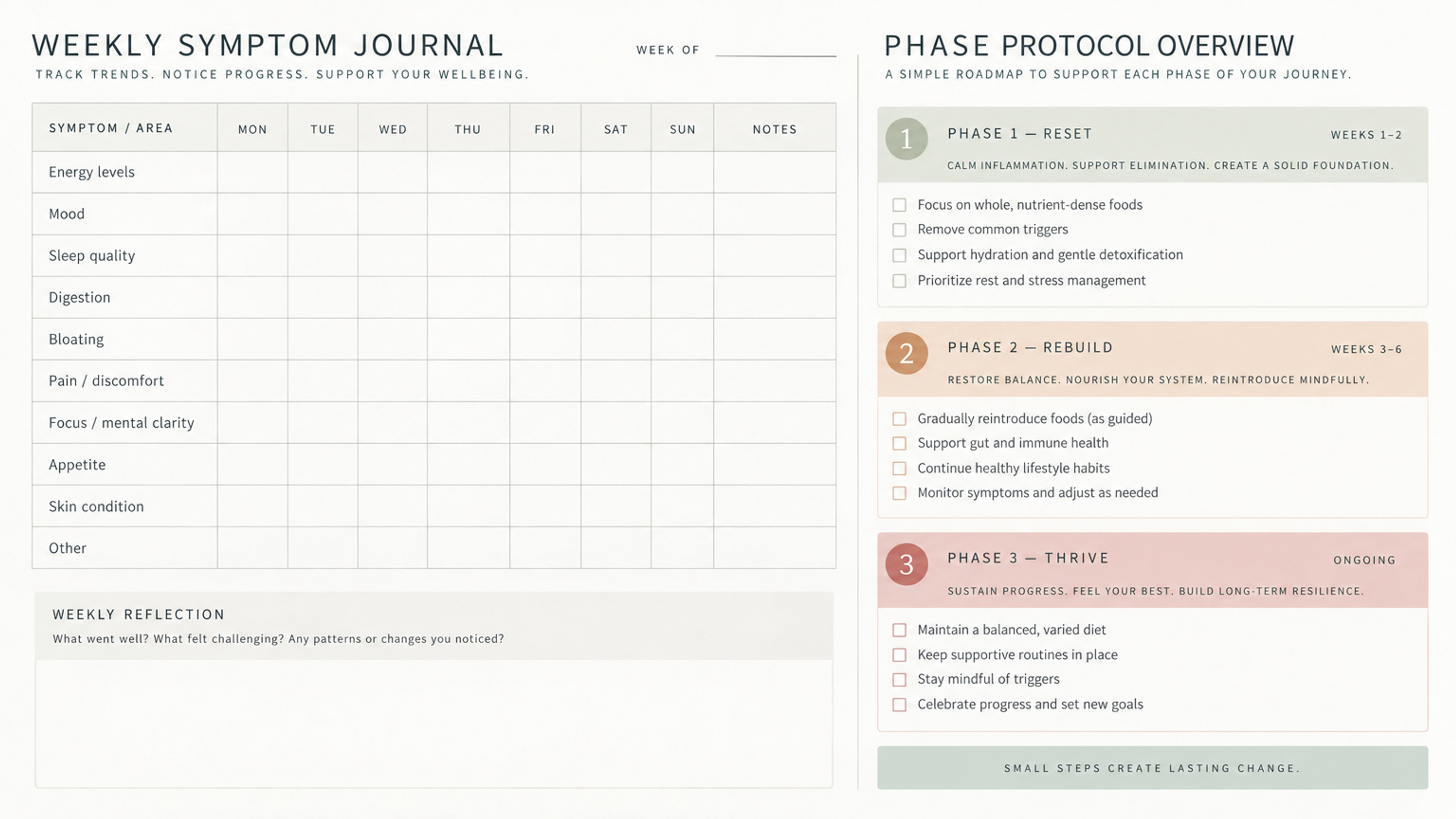Click the 'PHASE 1 — RESET' heading
This screenshot has width=1456, height=819.
coord(1020,134)
